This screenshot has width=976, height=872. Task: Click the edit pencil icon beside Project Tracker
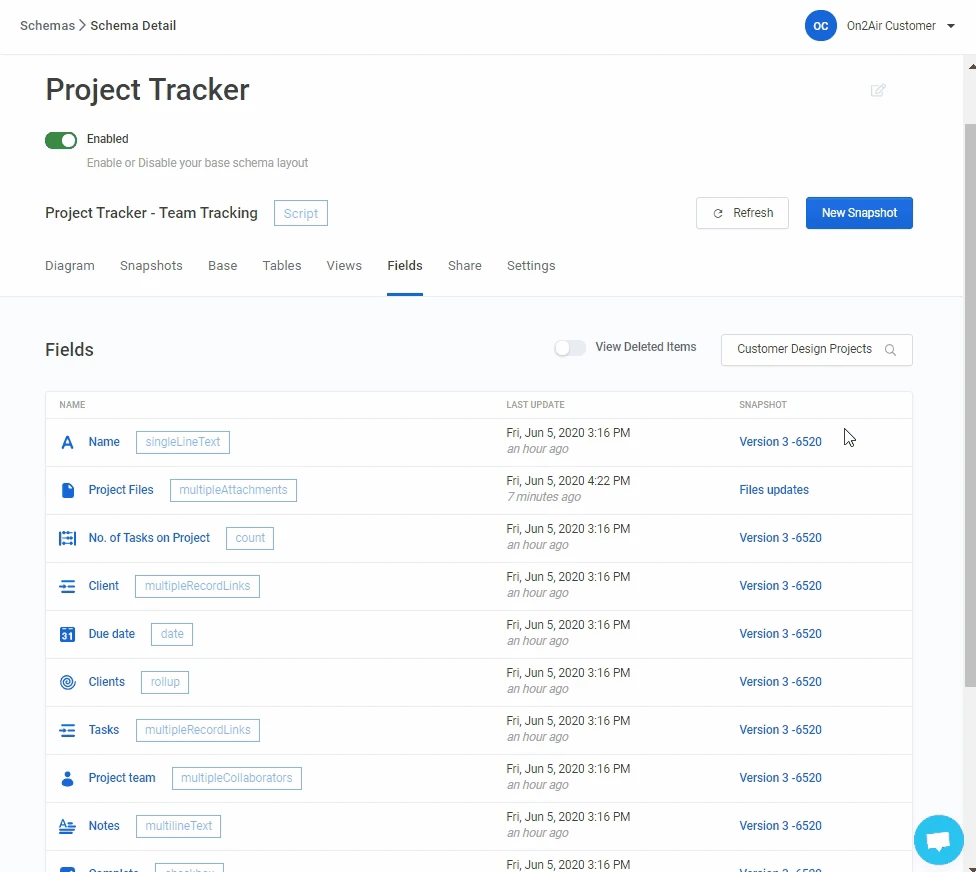[878, 90]
